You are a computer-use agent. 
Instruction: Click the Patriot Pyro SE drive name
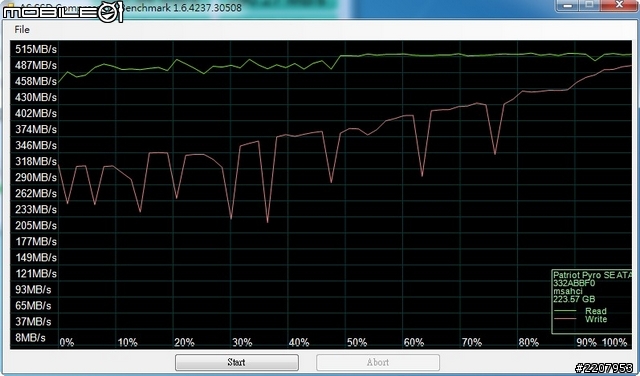click(593, 276)
